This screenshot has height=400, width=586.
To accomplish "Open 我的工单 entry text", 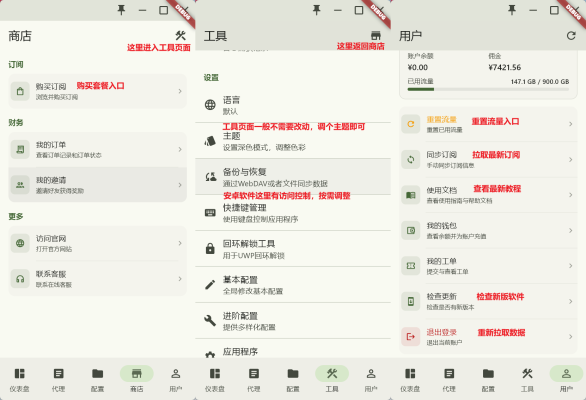I will 442,261.
